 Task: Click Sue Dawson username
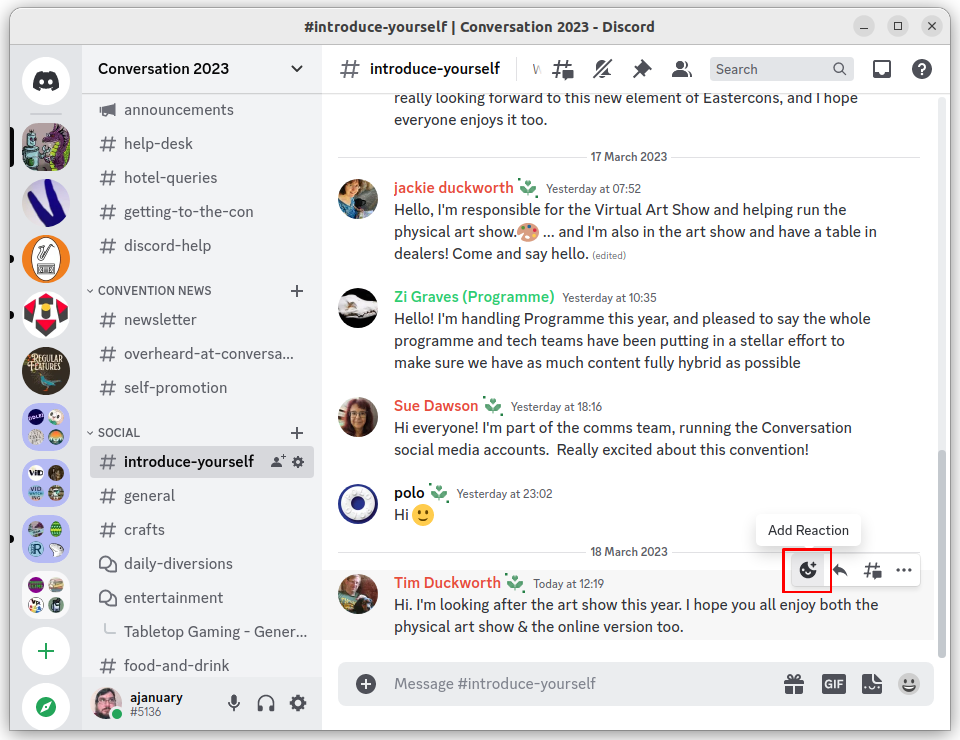[x=436, y=405]
